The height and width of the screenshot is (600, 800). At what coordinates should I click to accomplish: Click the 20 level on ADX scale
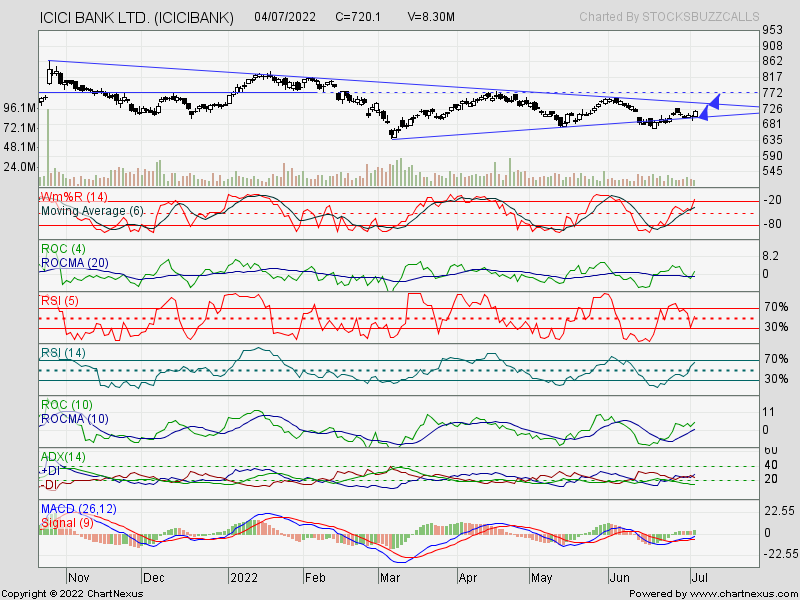(770, 479)
